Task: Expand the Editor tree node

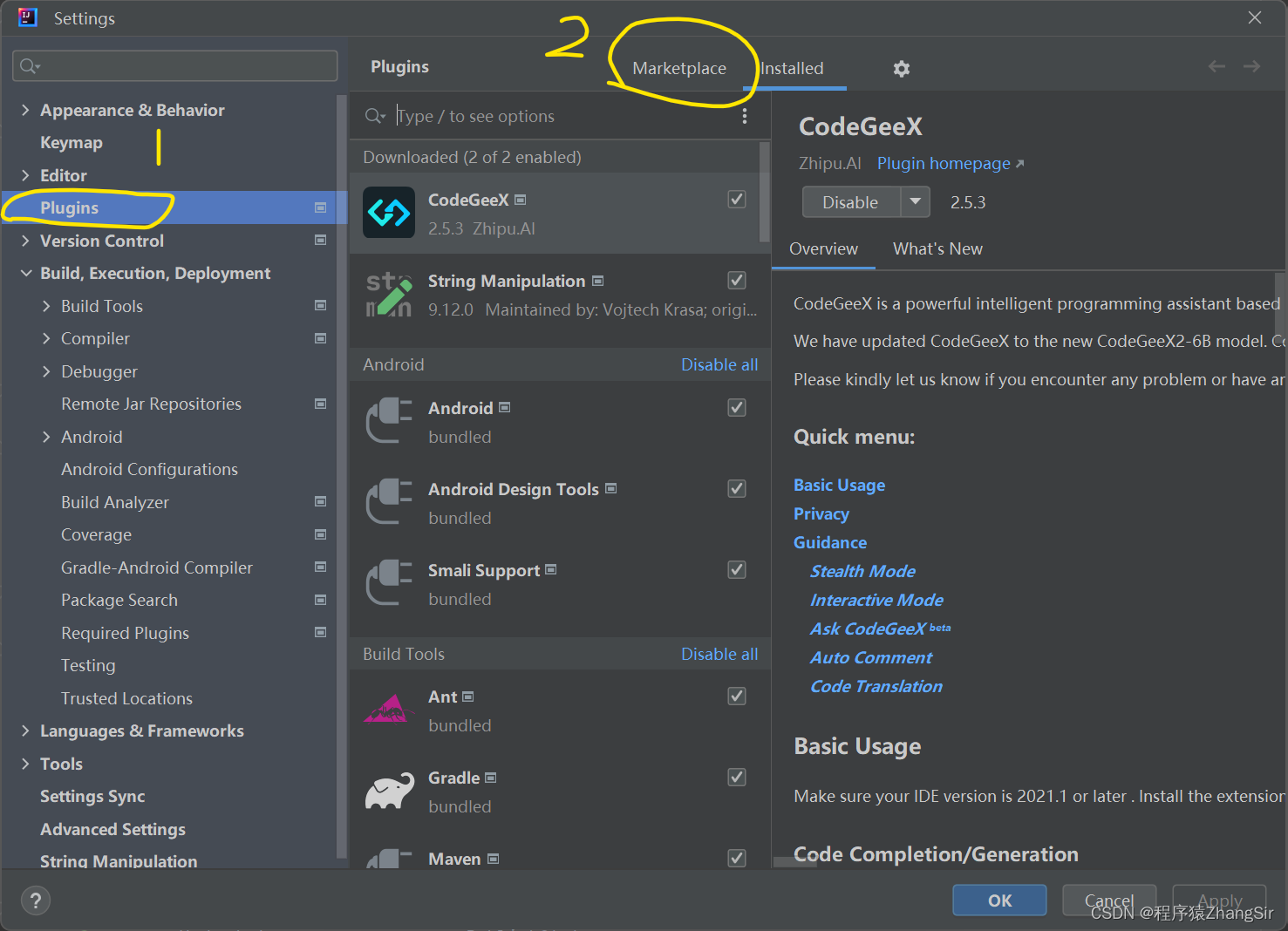Action: [25, 175]
